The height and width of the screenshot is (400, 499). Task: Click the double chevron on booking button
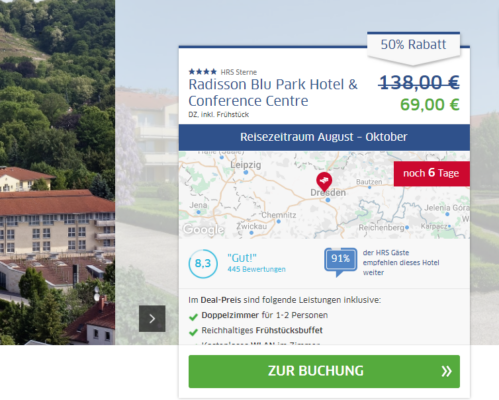[x=446, y=371]
